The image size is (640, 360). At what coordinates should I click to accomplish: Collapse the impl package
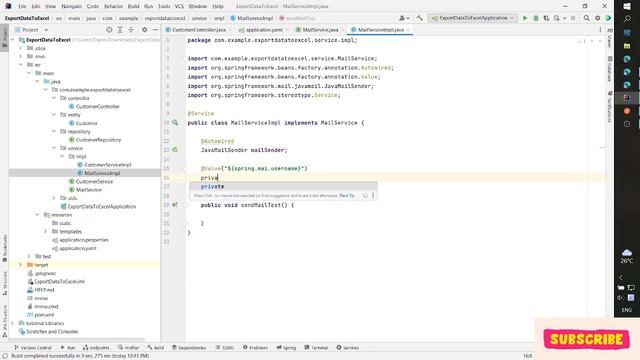(x=62, y=156)
